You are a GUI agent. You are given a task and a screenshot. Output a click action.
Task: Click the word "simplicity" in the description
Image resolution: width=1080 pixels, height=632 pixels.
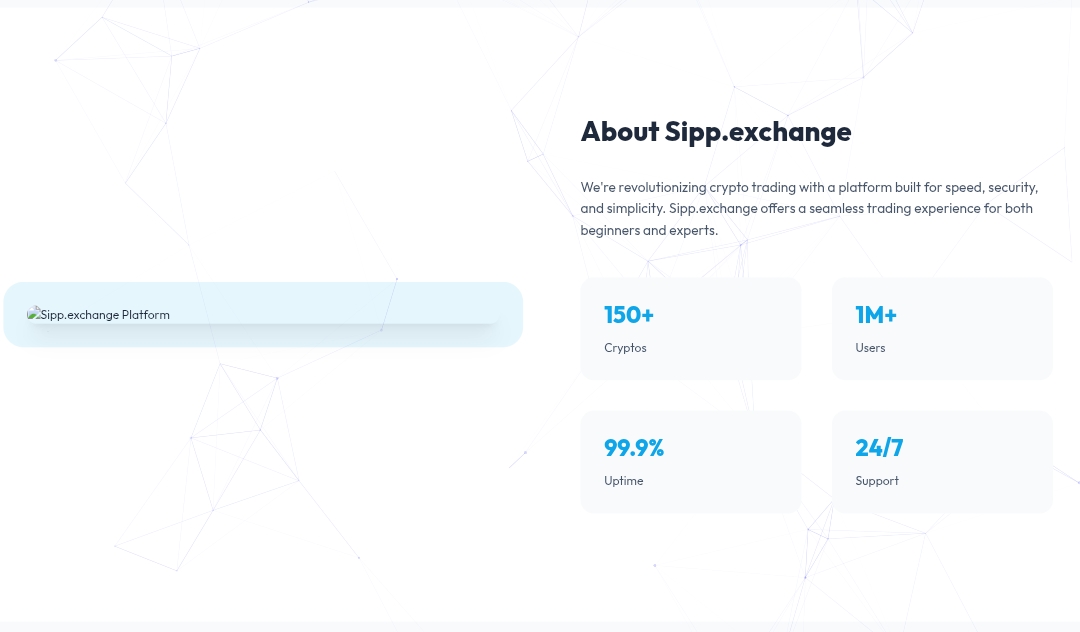635,209
